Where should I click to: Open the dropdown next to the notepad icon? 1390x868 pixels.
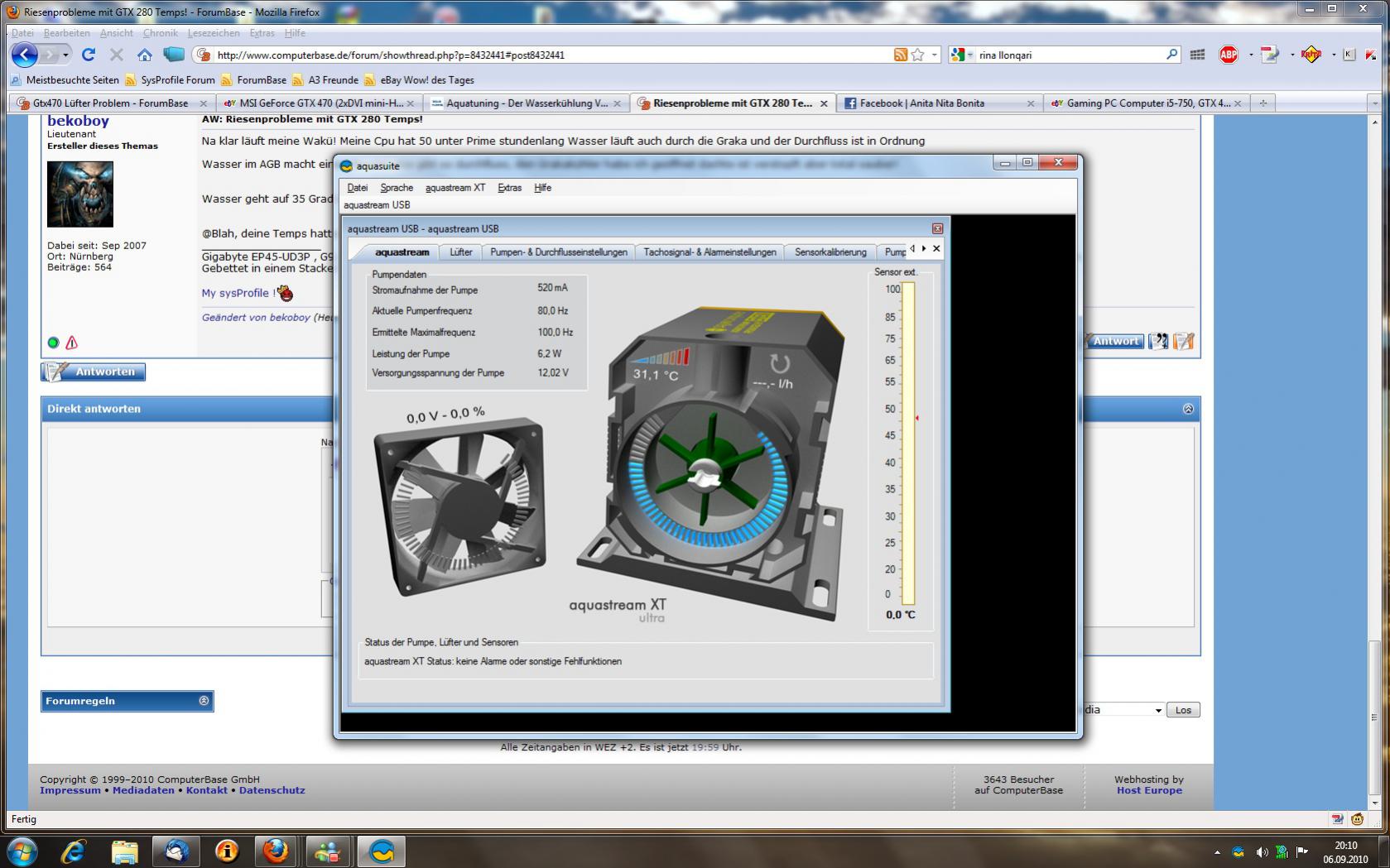coord(1291,55)
